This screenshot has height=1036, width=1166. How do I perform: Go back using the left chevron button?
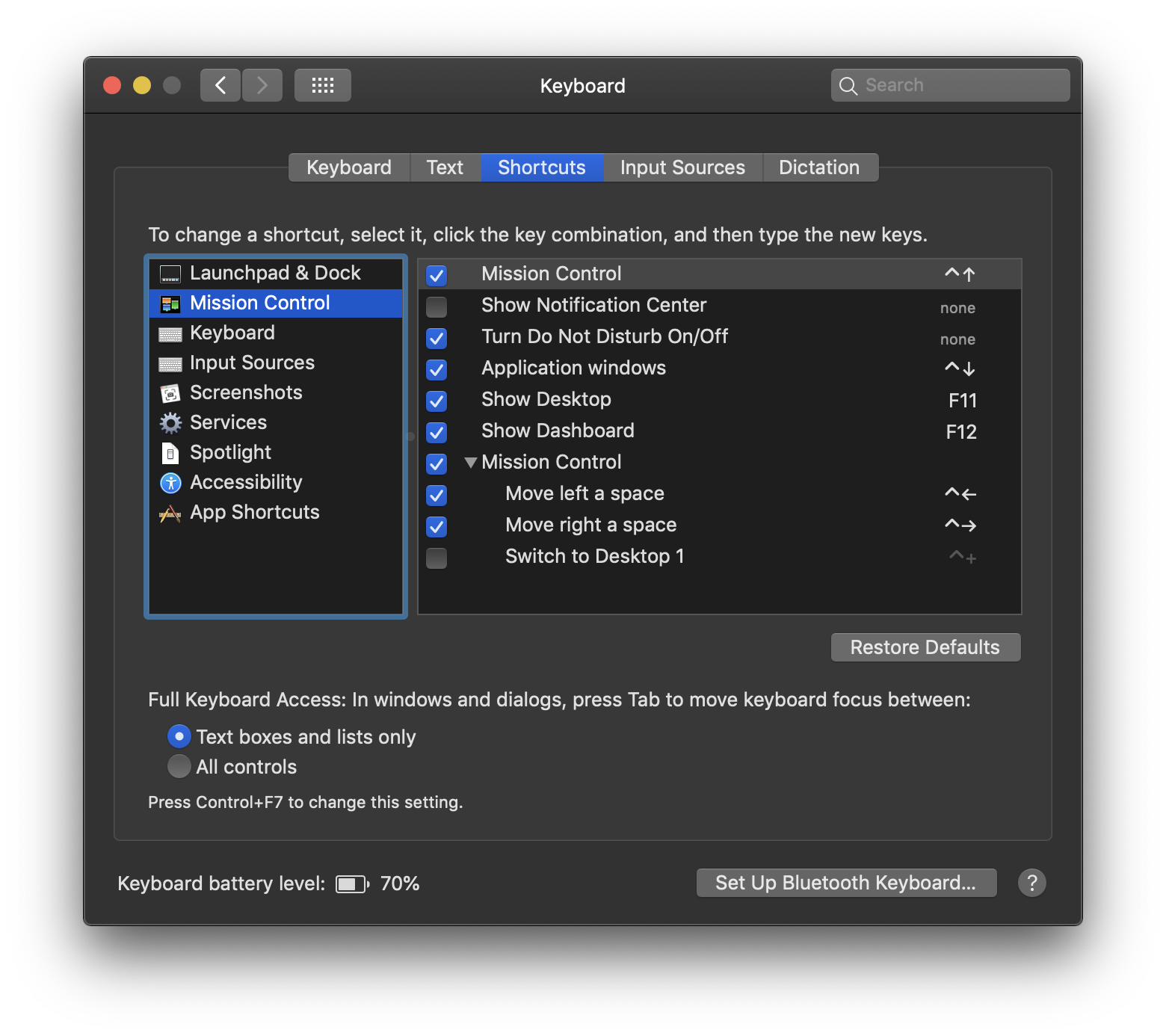pos(220,85)
